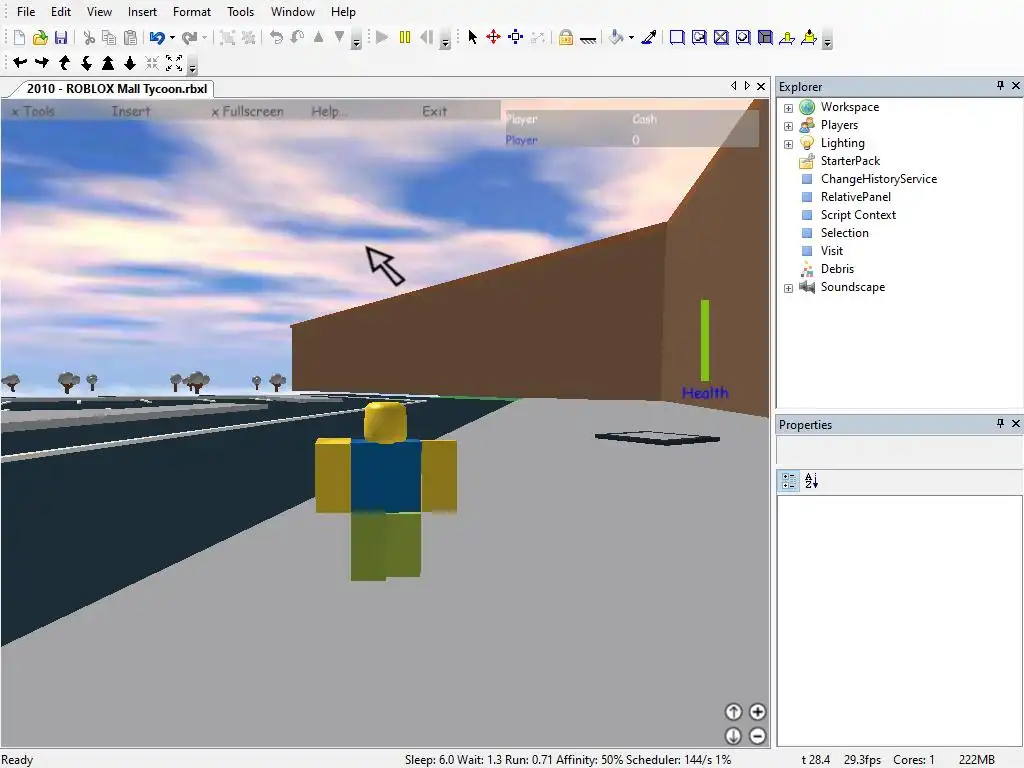Open the Tools menu in the menu bar
Viewport: 1024px width, 768px height.
240,12
